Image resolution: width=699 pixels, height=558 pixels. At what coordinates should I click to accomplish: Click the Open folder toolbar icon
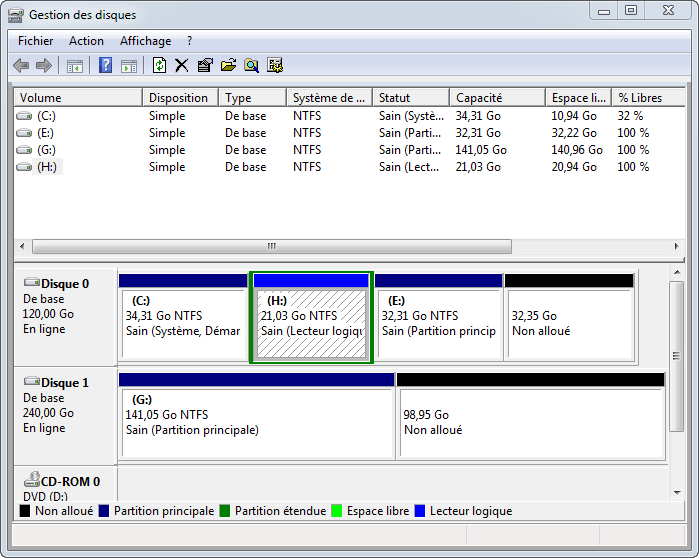228,66
